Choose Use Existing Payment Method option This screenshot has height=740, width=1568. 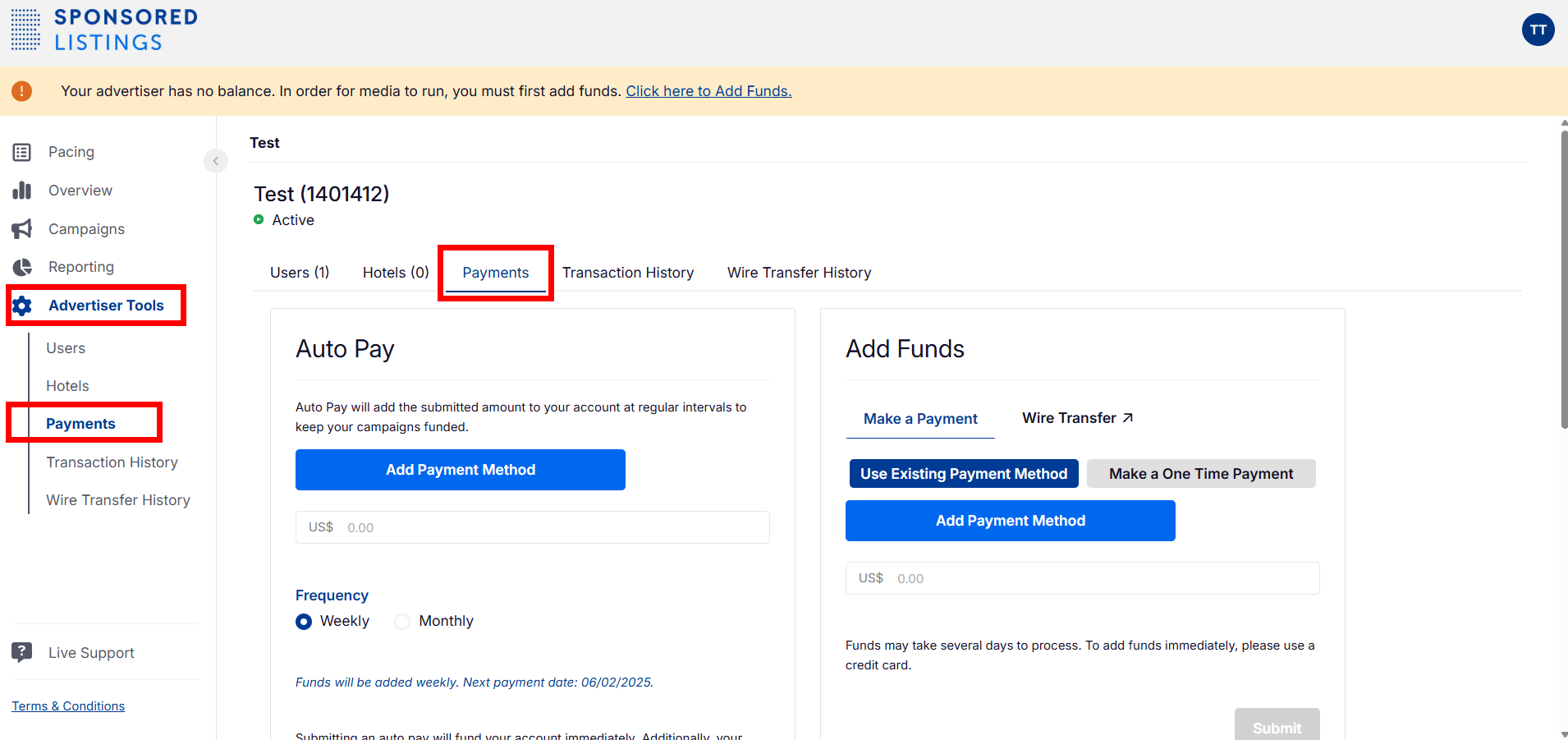pos(964,474)
